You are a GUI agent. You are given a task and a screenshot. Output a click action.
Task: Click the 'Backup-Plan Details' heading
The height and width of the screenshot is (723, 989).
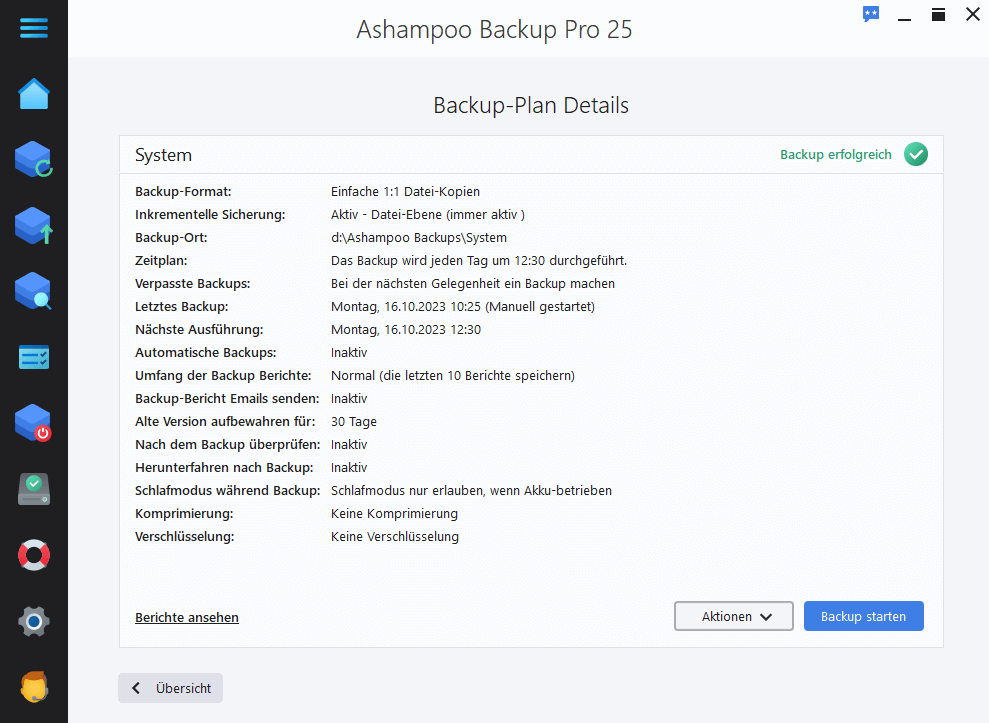coord(531,105)
